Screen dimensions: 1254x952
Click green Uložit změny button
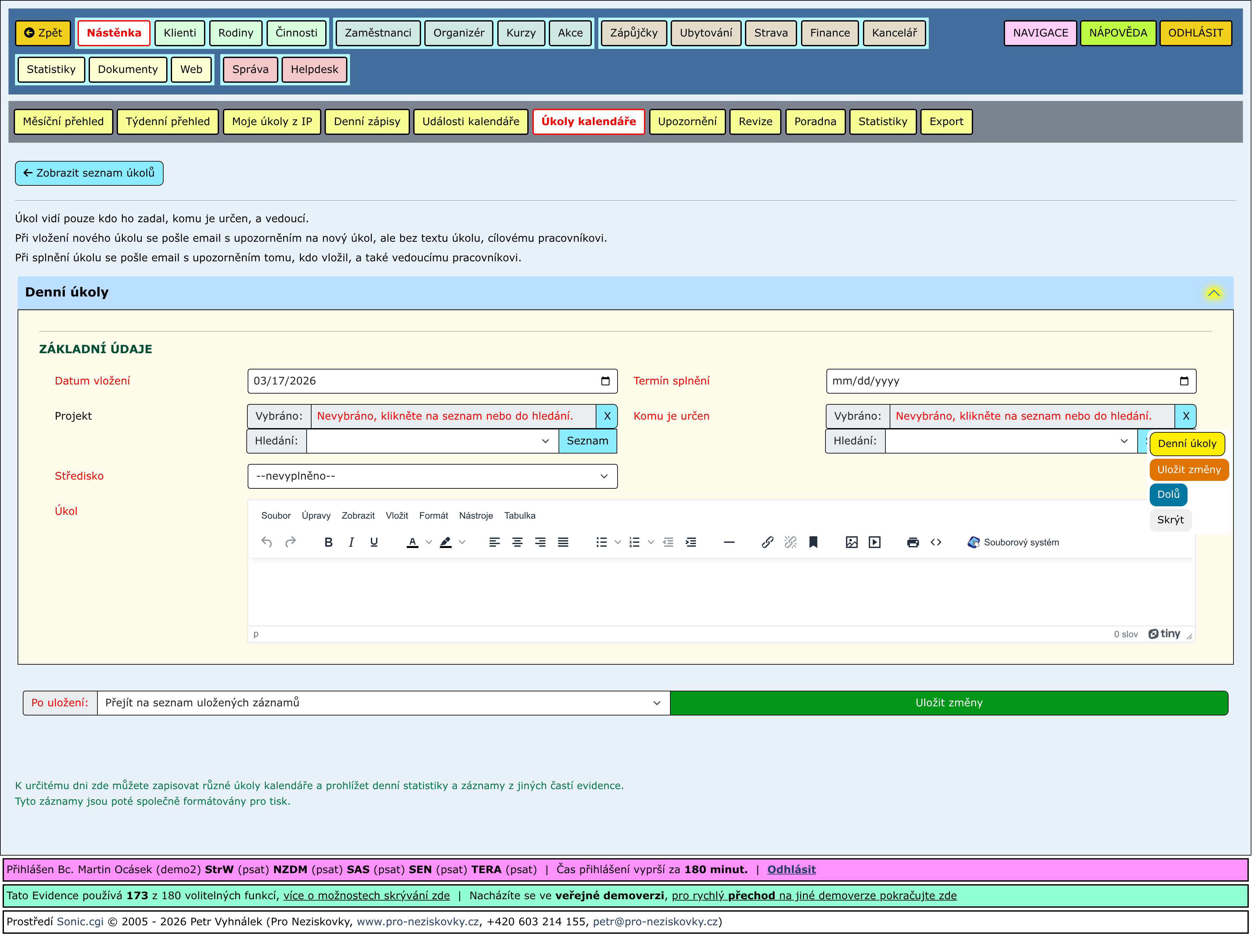[948, 703]
